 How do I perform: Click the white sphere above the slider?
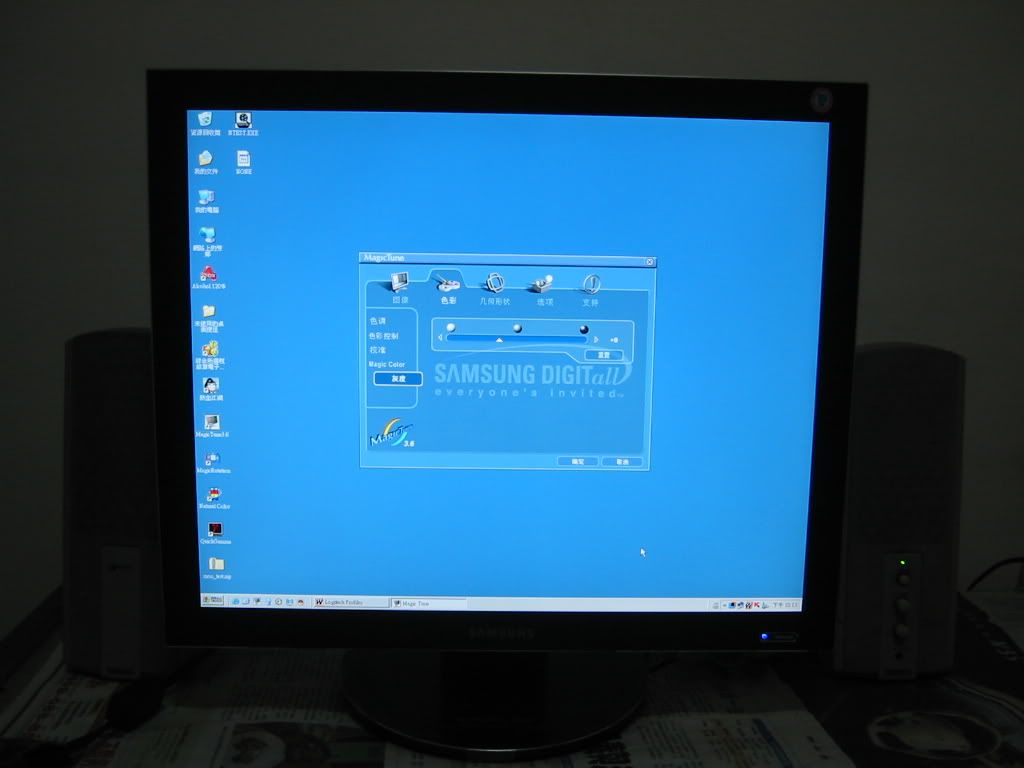tap(450, 327)
